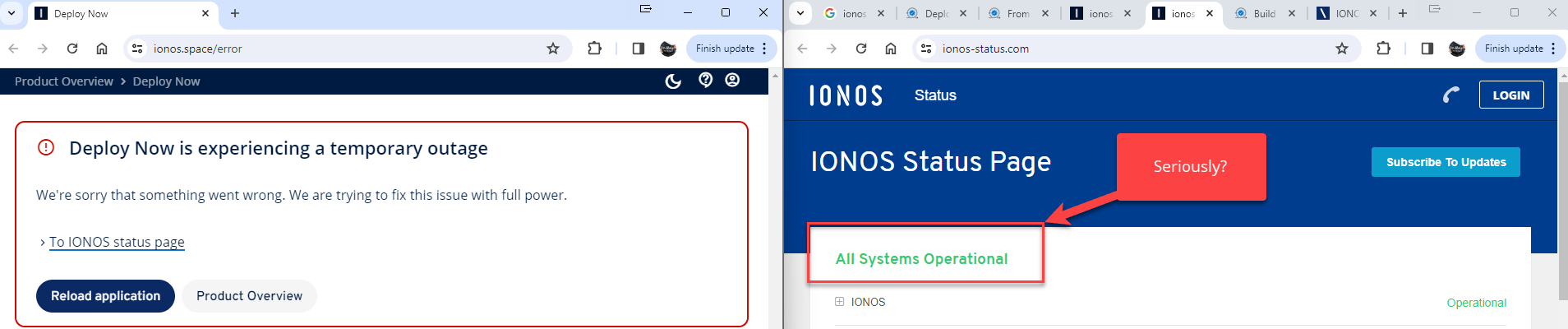Follow the To IONOS status page link
The height and width of the screenshot is (329, 1568).
[117, 242]
